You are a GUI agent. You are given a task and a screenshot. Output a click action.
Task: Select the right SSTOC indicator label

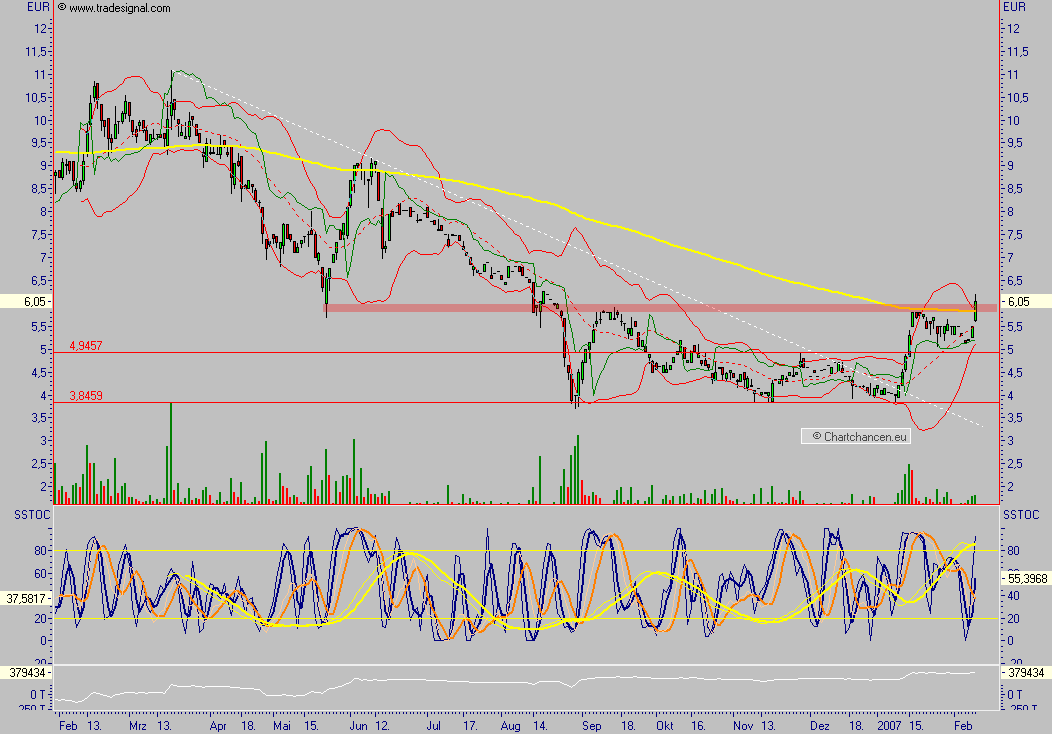[x=1023, y=514]
